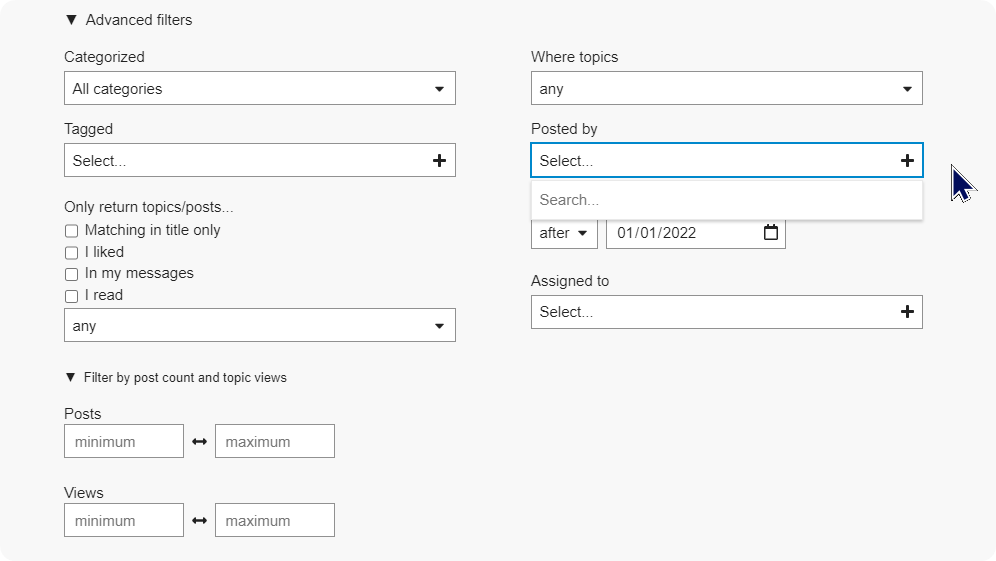Viewport: 996px width, 561px height.
Task: Click the Where topics label
Action: (574, 57)
